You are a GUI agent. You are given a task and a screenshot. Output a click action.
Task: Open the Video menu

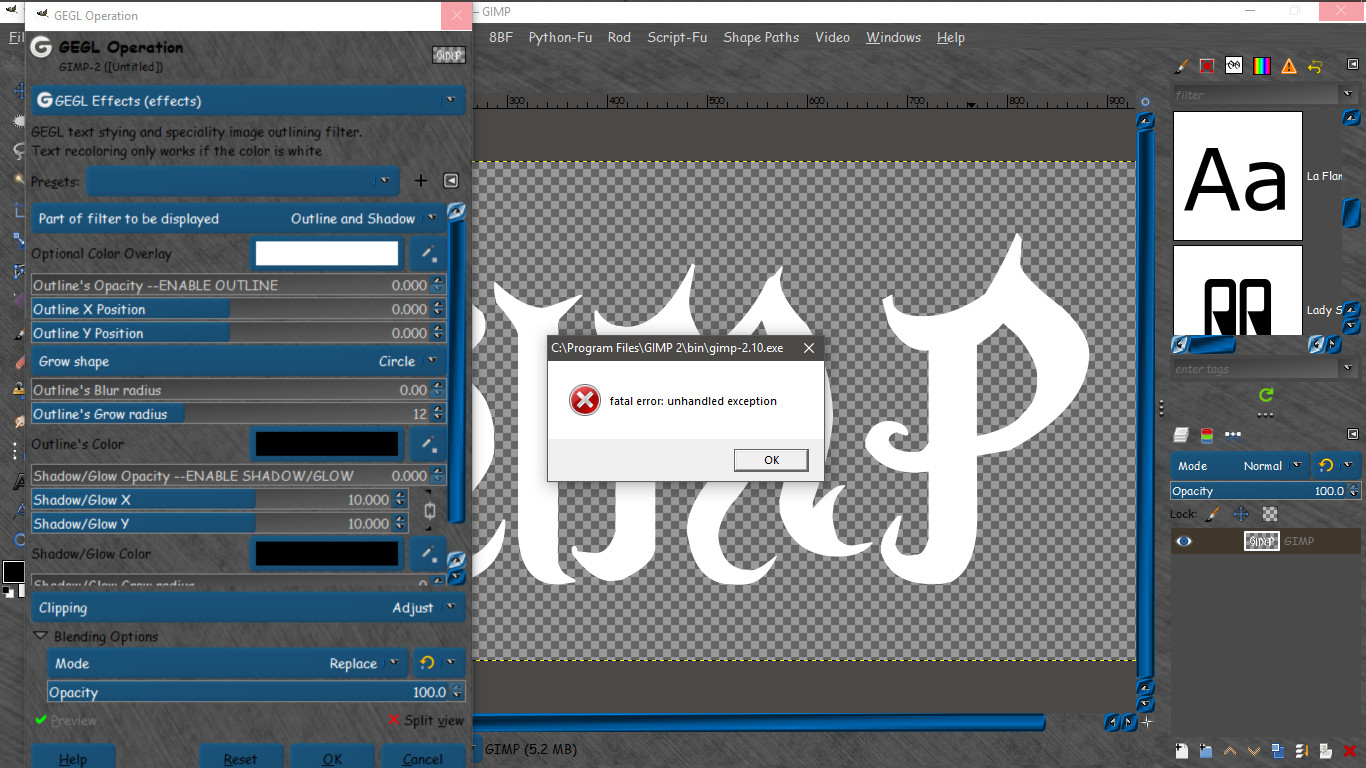(832, 37)
